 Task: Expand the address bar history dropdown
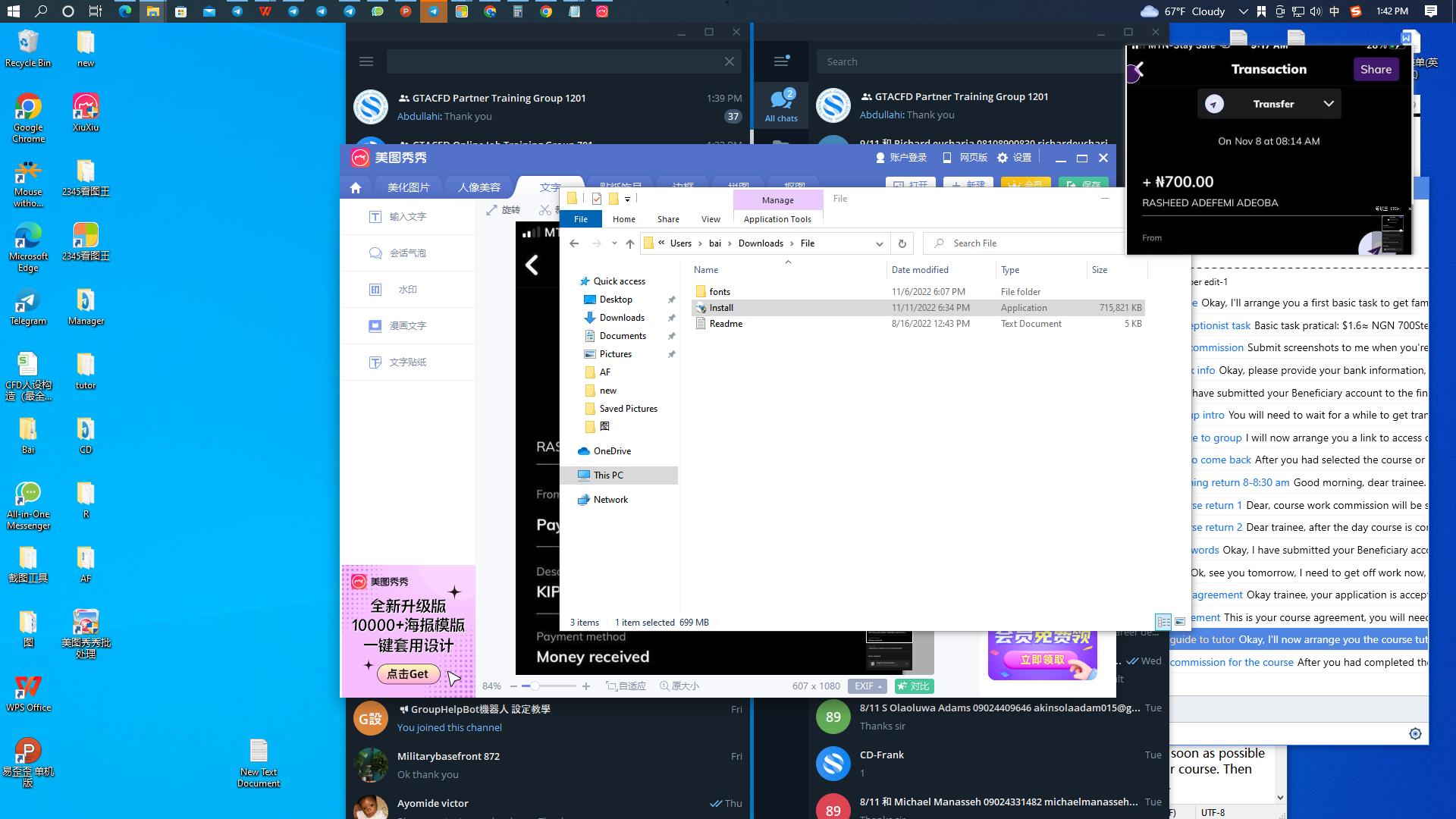tap(879, 243)
